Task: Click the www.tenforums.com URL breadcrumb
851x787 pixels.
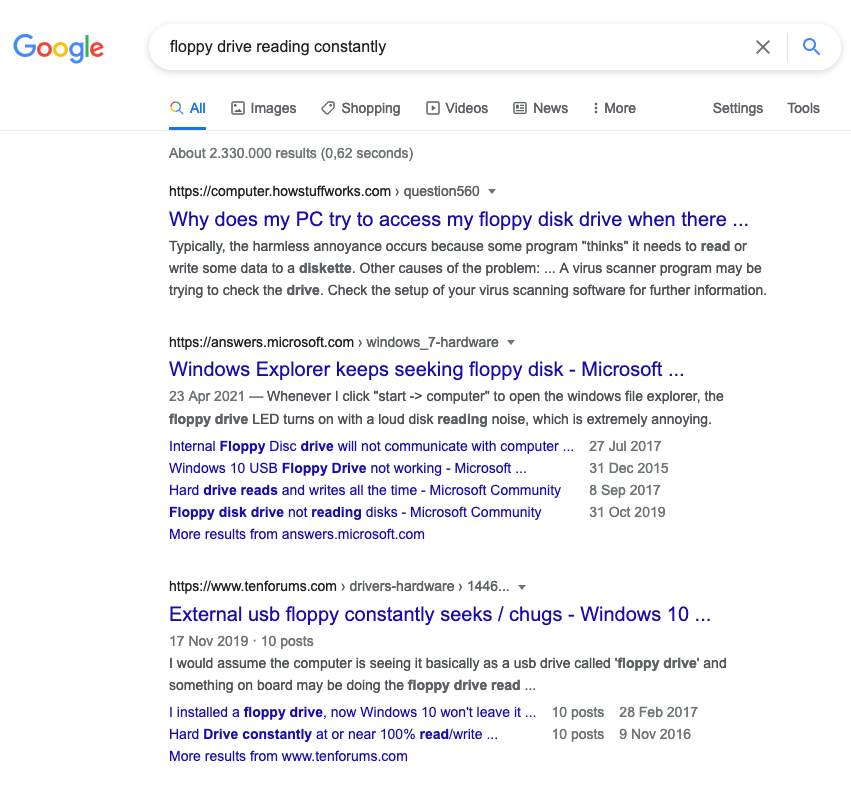Action: click(x=339, y=586)
